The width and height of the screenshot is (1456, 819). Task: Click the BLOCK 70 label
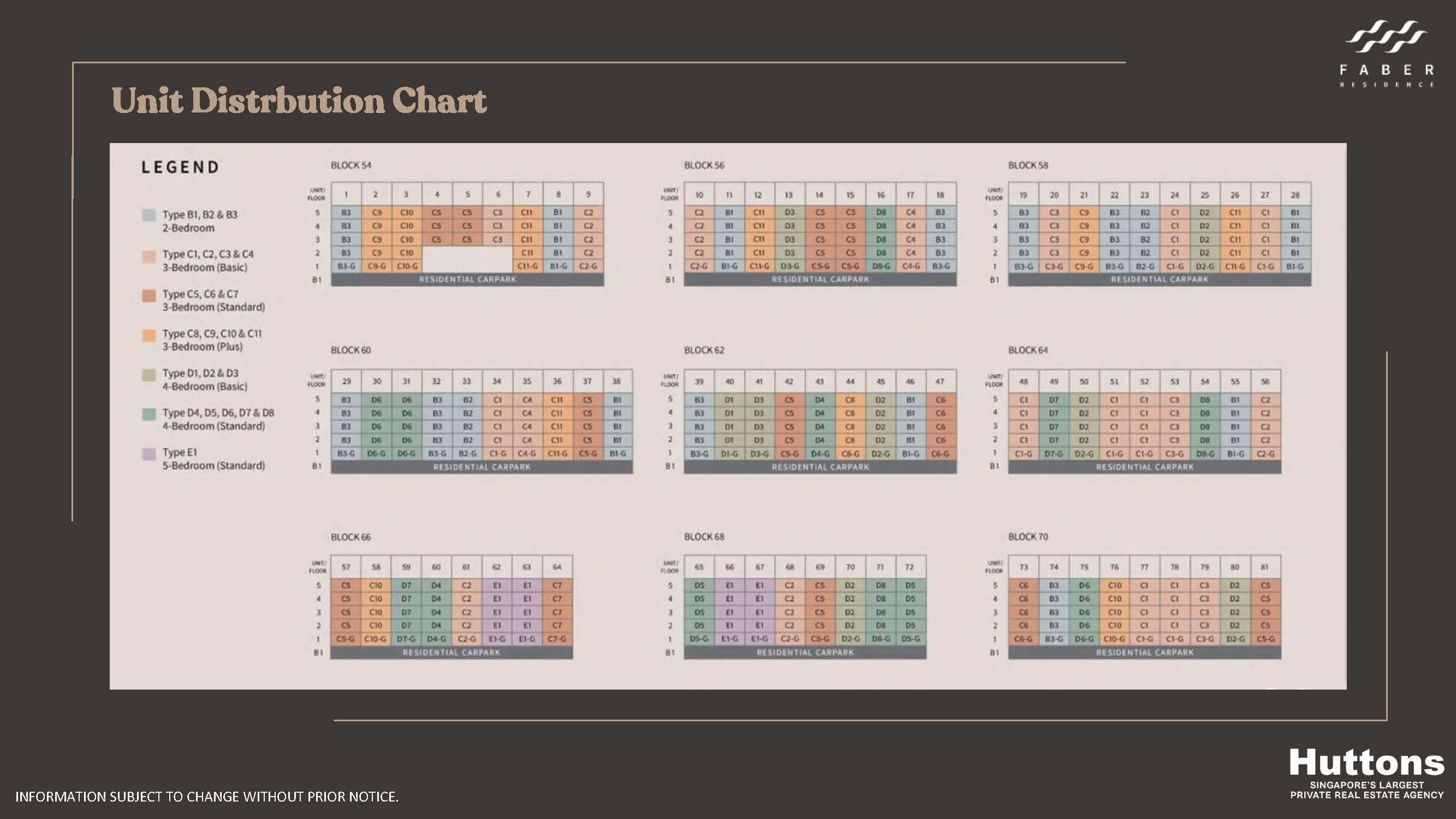point(1027,536)
